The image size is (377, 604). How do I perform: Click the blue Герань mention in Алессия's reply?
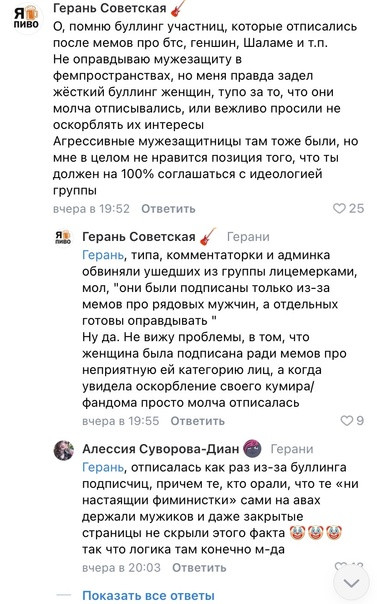[103, 467]
